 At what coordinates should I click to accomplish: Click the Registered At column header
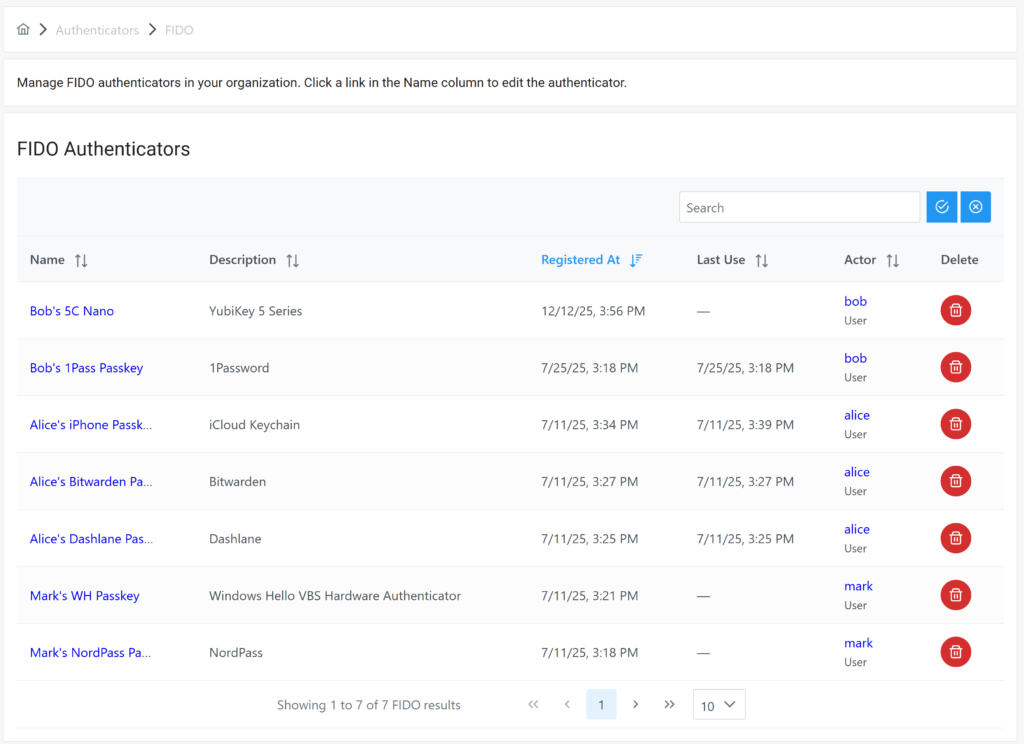click(581, 260)
